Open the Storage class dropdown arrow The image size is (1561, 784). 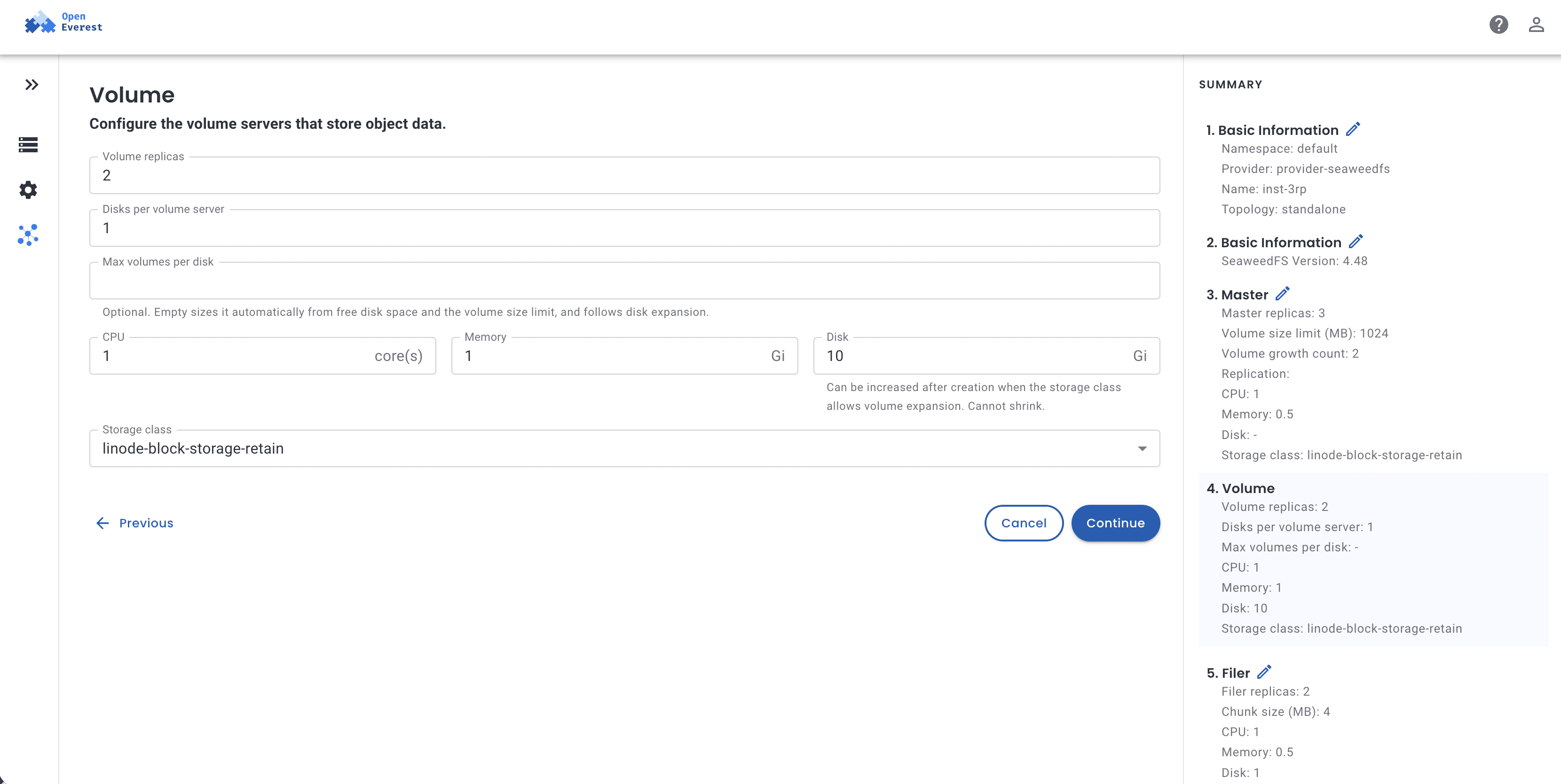tap(1142, 448)
